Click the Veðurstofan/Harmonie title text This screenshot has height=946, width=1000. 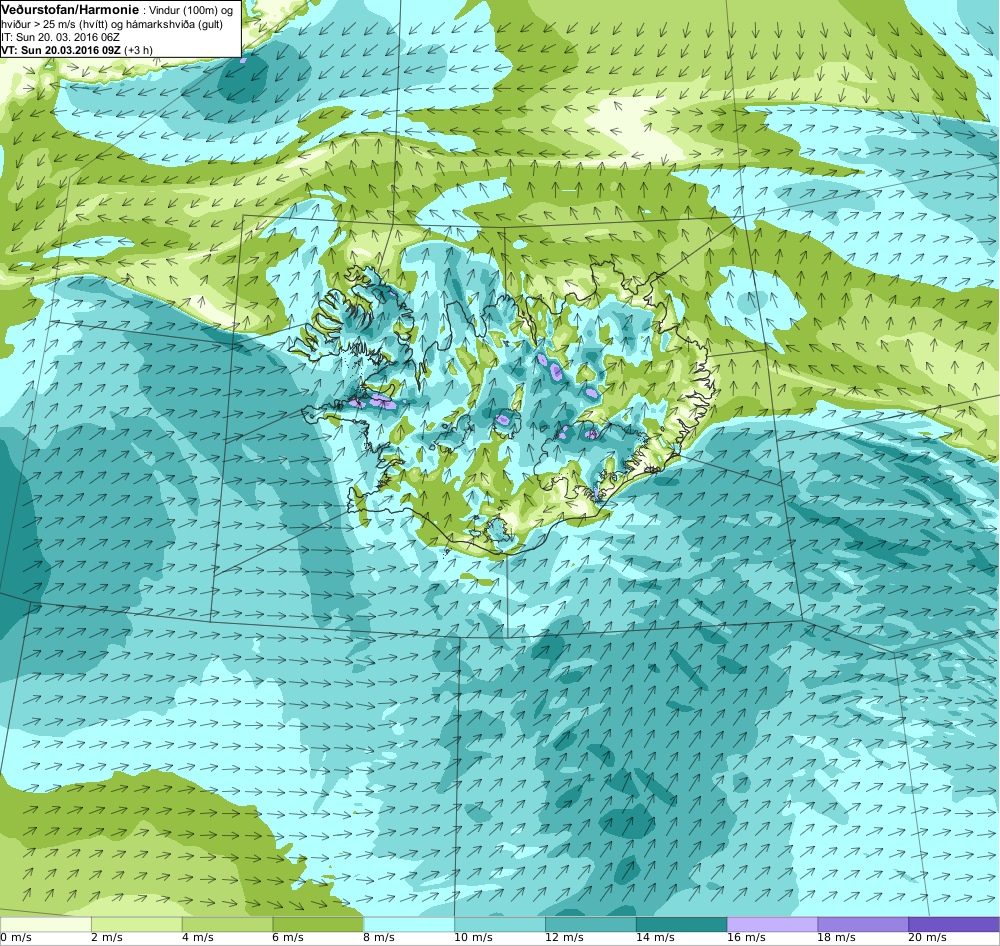click(x=70, y=10)
